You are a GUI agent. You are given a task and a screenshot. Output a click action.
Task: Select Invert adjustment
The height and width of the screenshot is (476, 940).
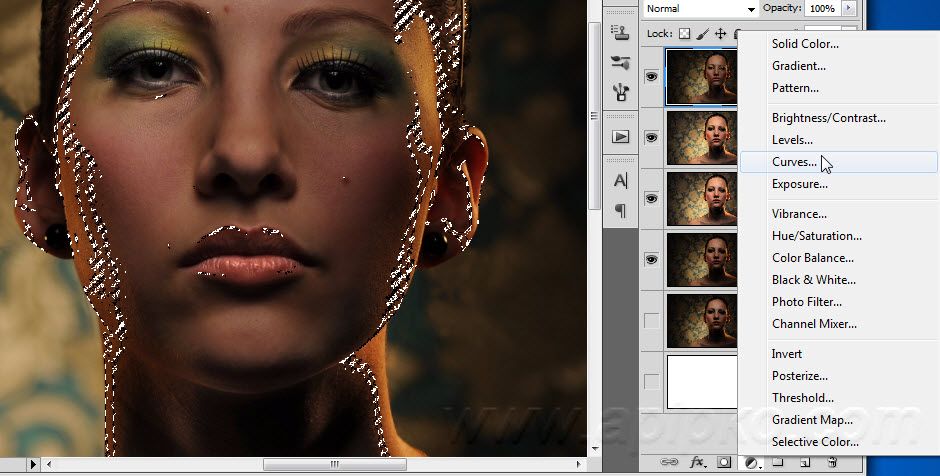[x=787, y=354]
